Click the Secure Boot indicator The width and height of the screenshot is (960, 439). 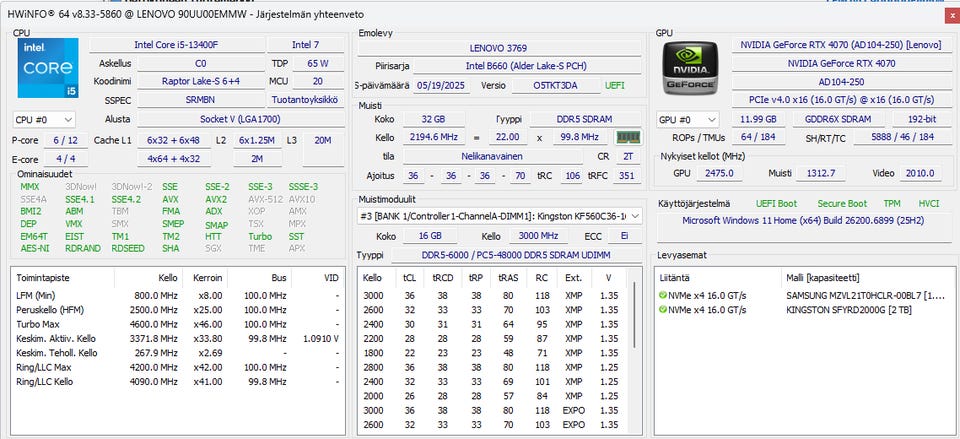coord(843,203)
